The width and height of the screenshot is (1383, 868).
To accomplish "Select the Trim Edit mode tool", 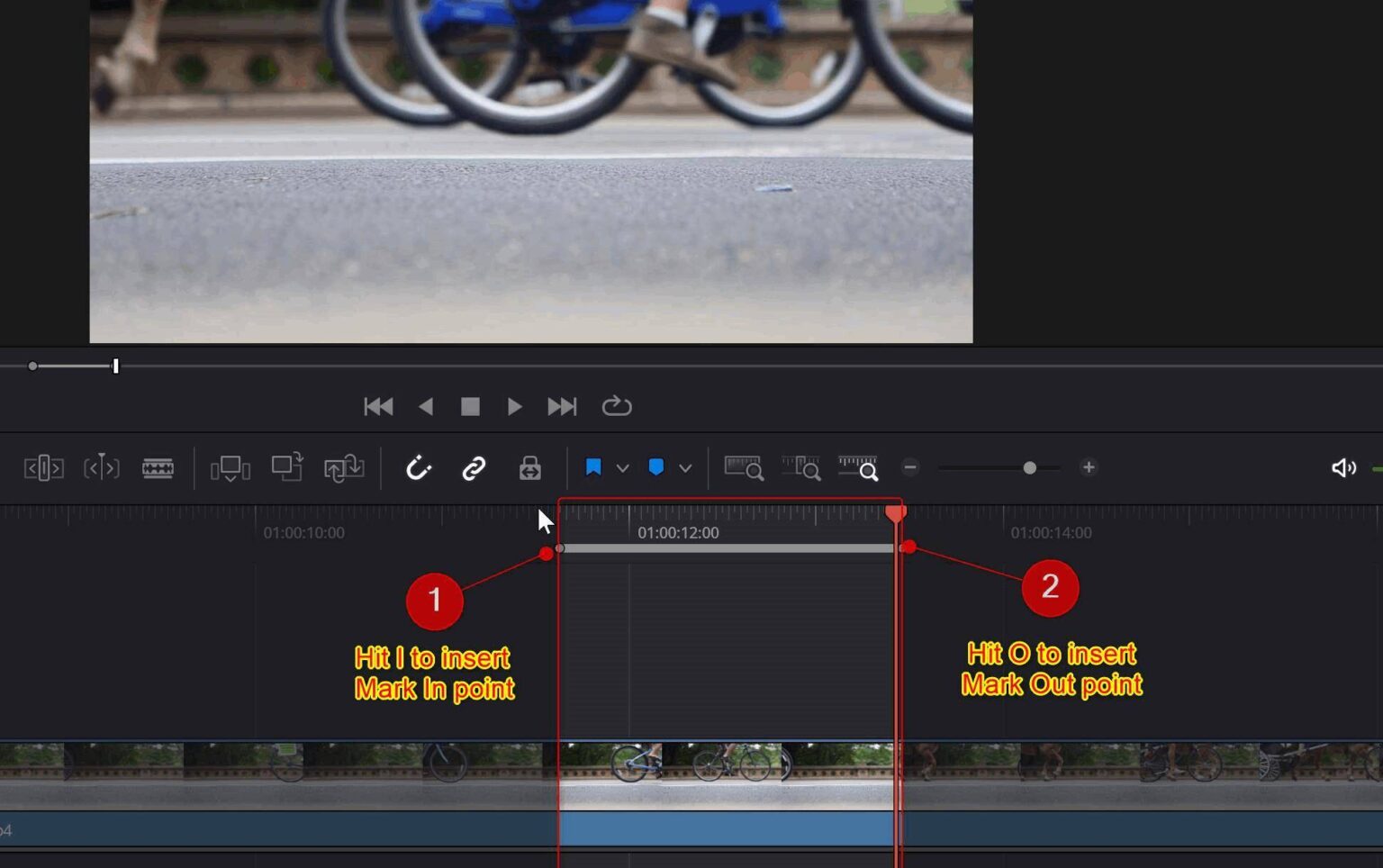I will pyautogui.click(x=42, y=467).
